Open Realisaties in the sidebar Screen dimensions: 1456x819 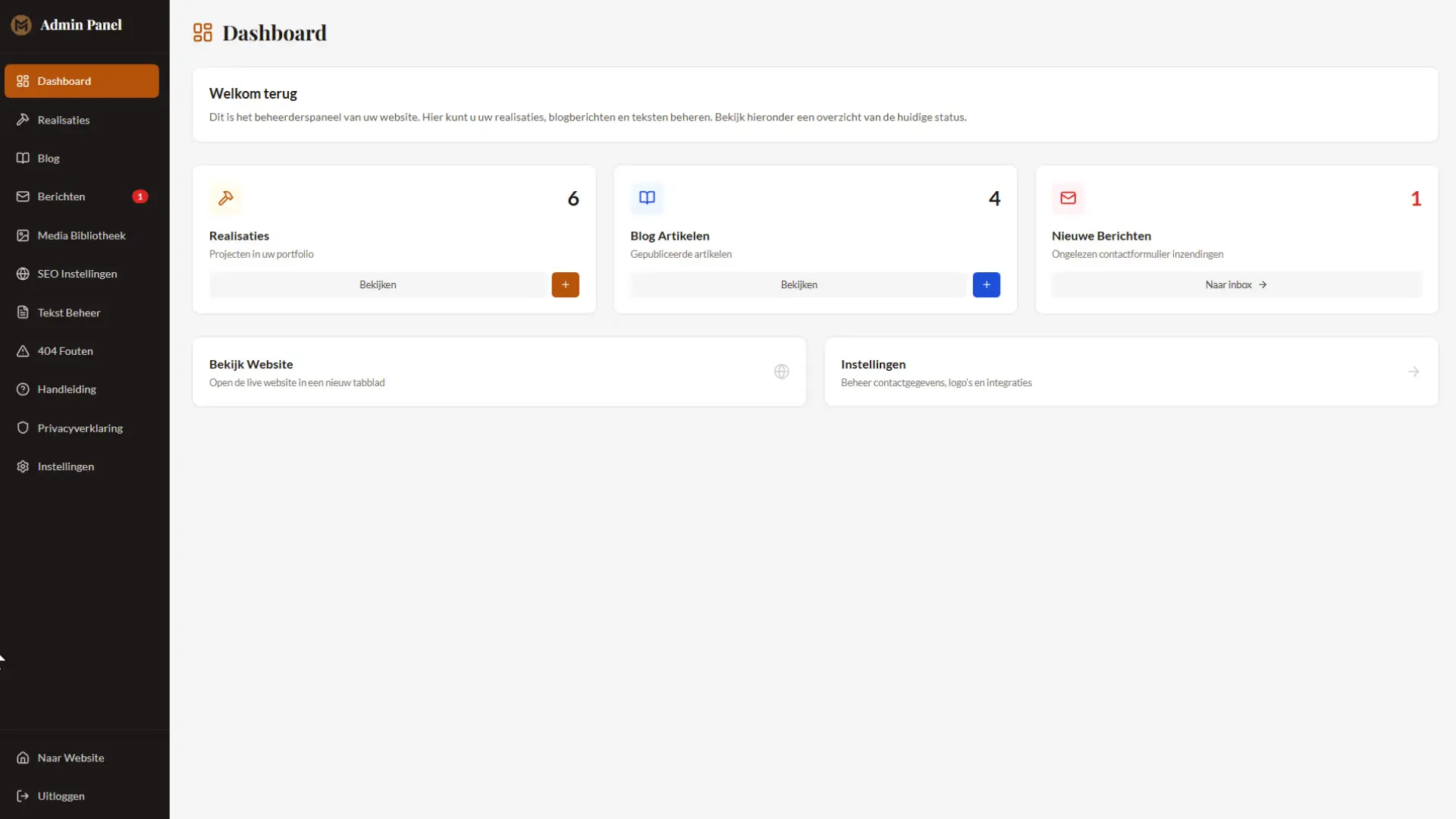(x=64, y=120)
